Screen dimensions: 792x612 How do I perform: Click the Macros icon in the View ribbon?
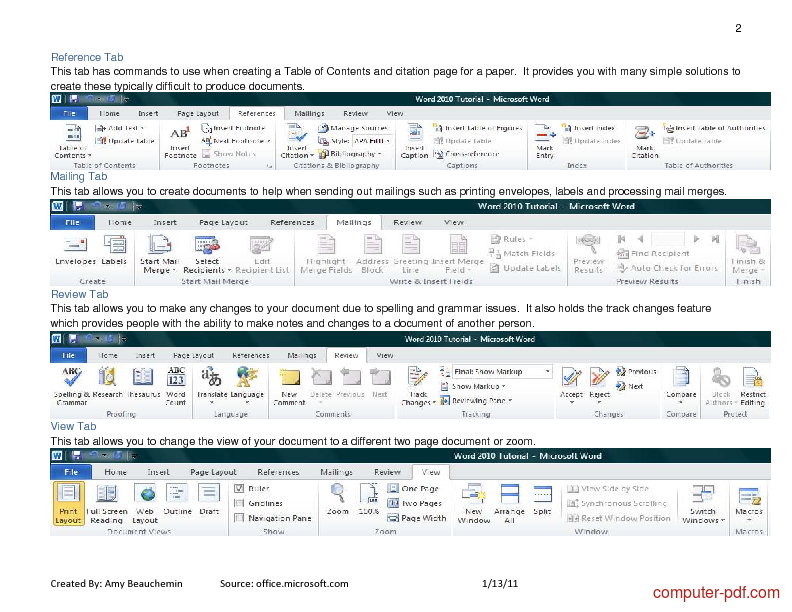point(749,495)
